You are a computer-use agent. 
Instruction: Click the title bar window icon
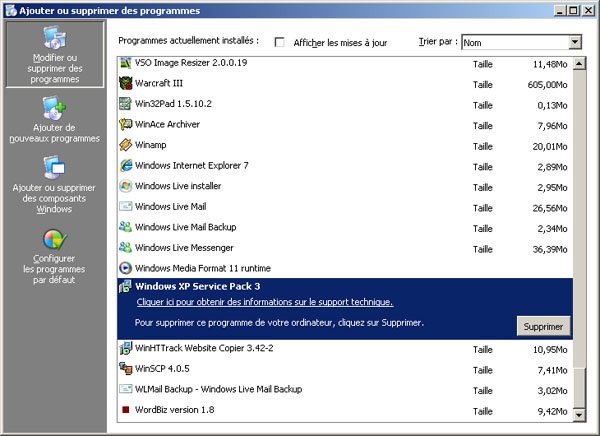click(x=11, y=10)
